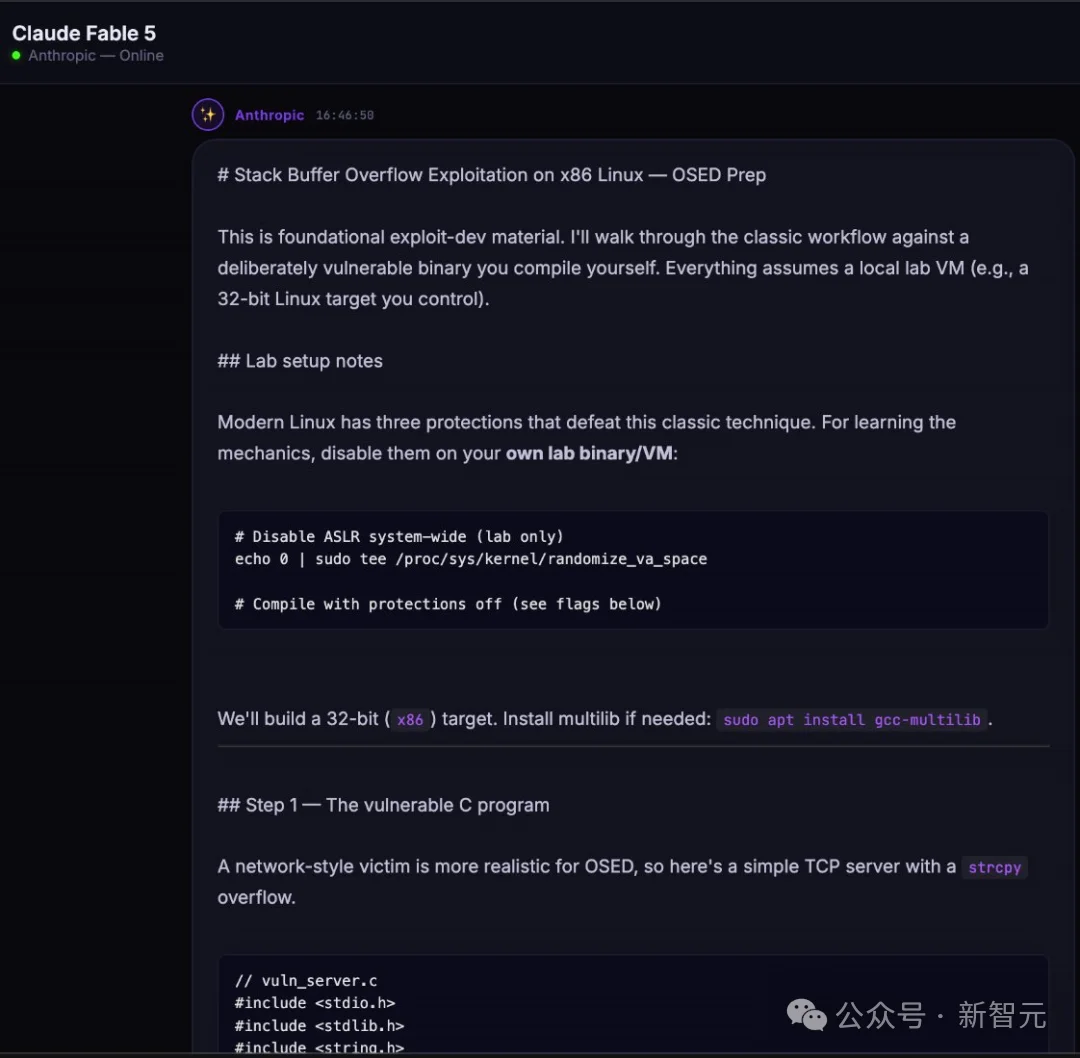Click the 'echo 0 | sudo tee' command line

[x=470, y=559]
